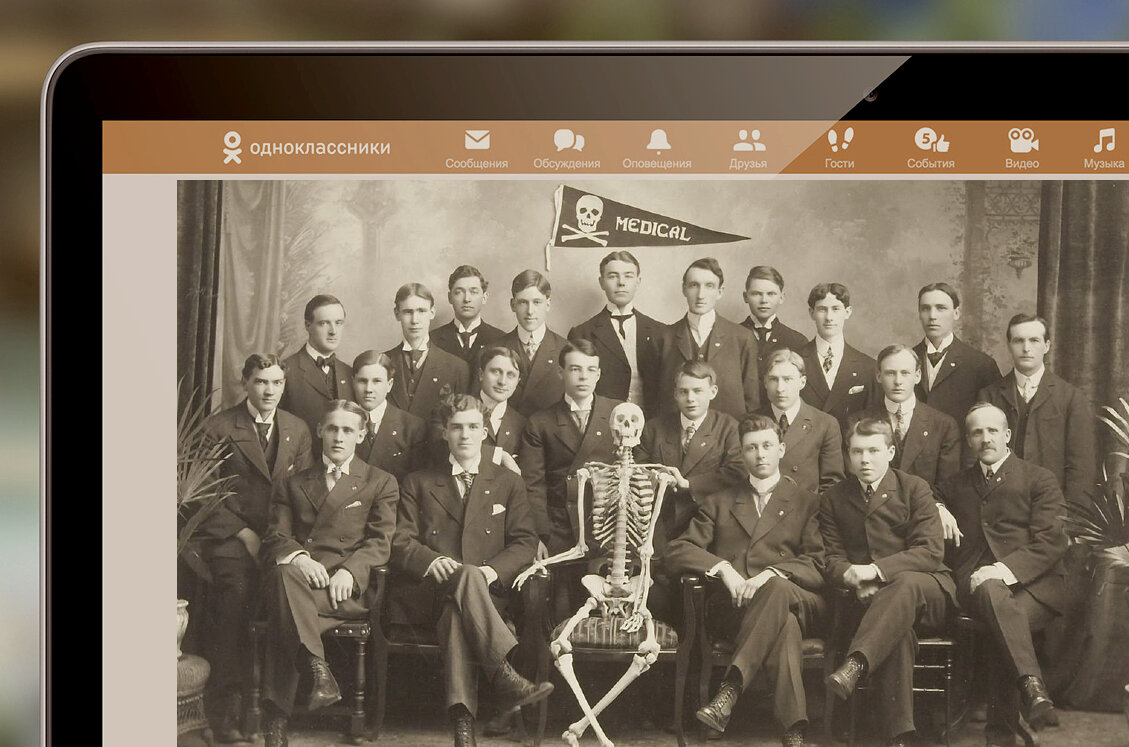Click the Гости label

point(840,164)
